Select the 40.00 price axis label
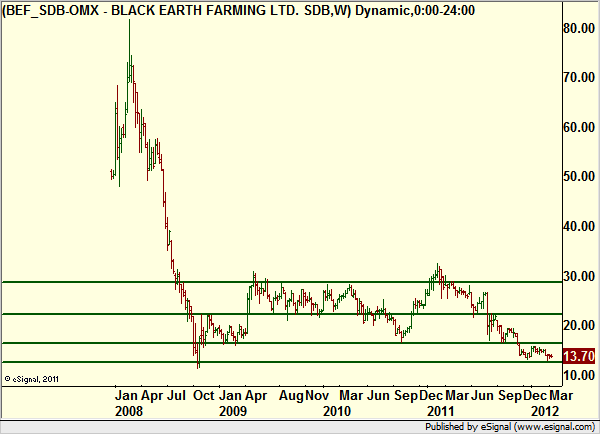Viewport: 600px width, 434px height. [x=579, y=226]
